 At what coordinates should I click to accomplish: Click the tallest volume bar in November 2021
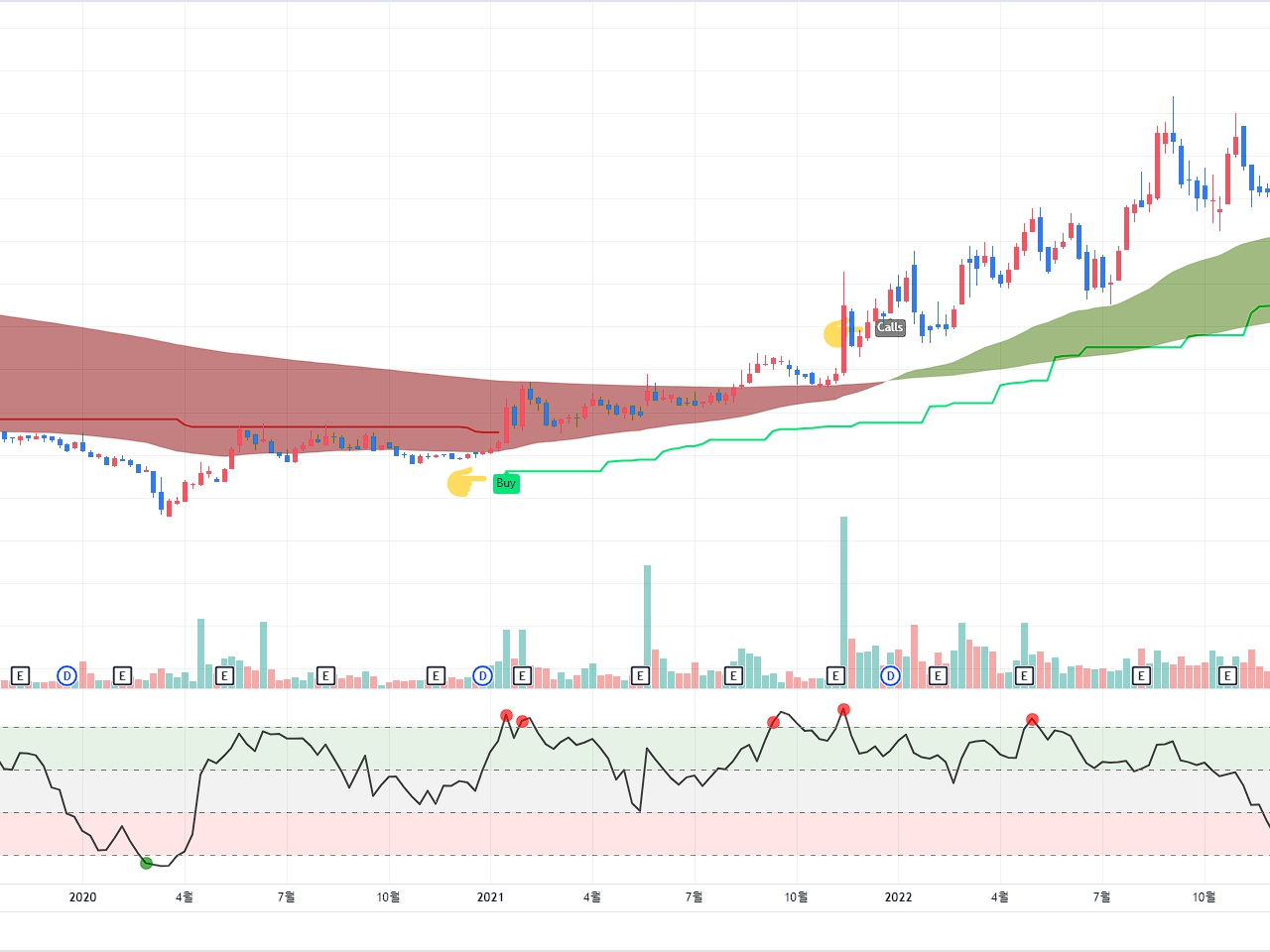[x=843, y=602]
